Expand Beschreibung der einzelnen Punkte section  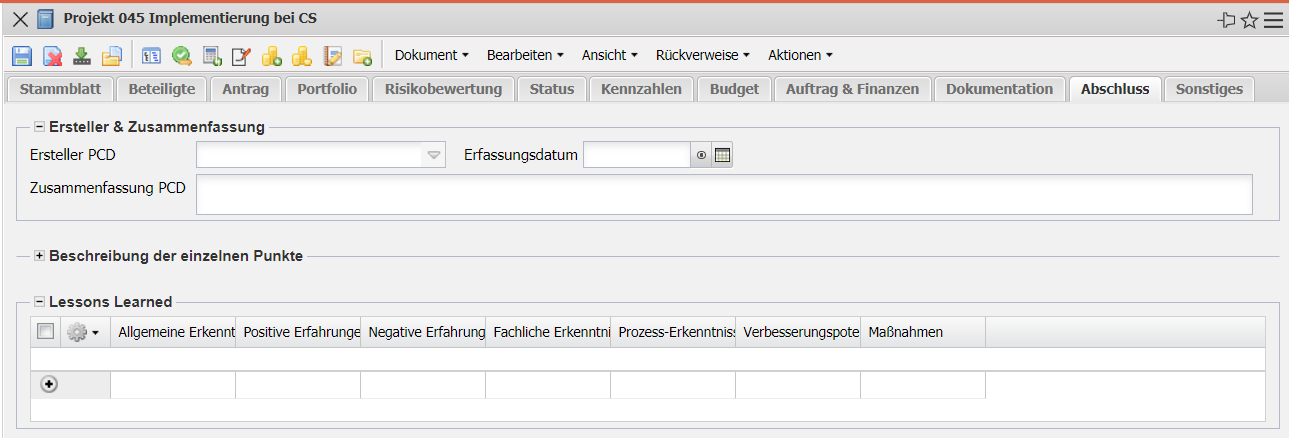40,256
